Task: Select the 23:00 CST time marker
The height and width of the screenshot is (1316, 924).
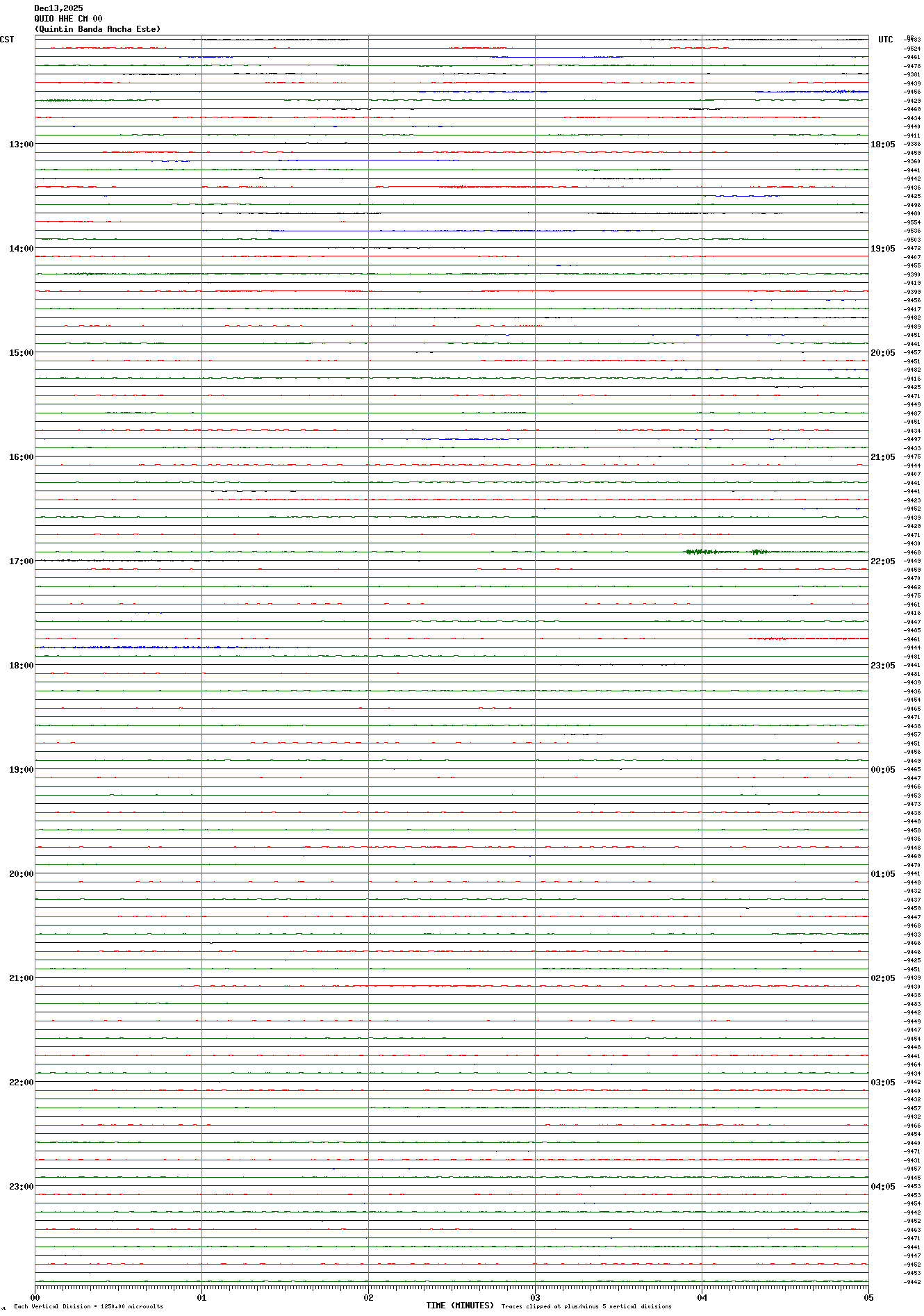Action: (21, 1187)
